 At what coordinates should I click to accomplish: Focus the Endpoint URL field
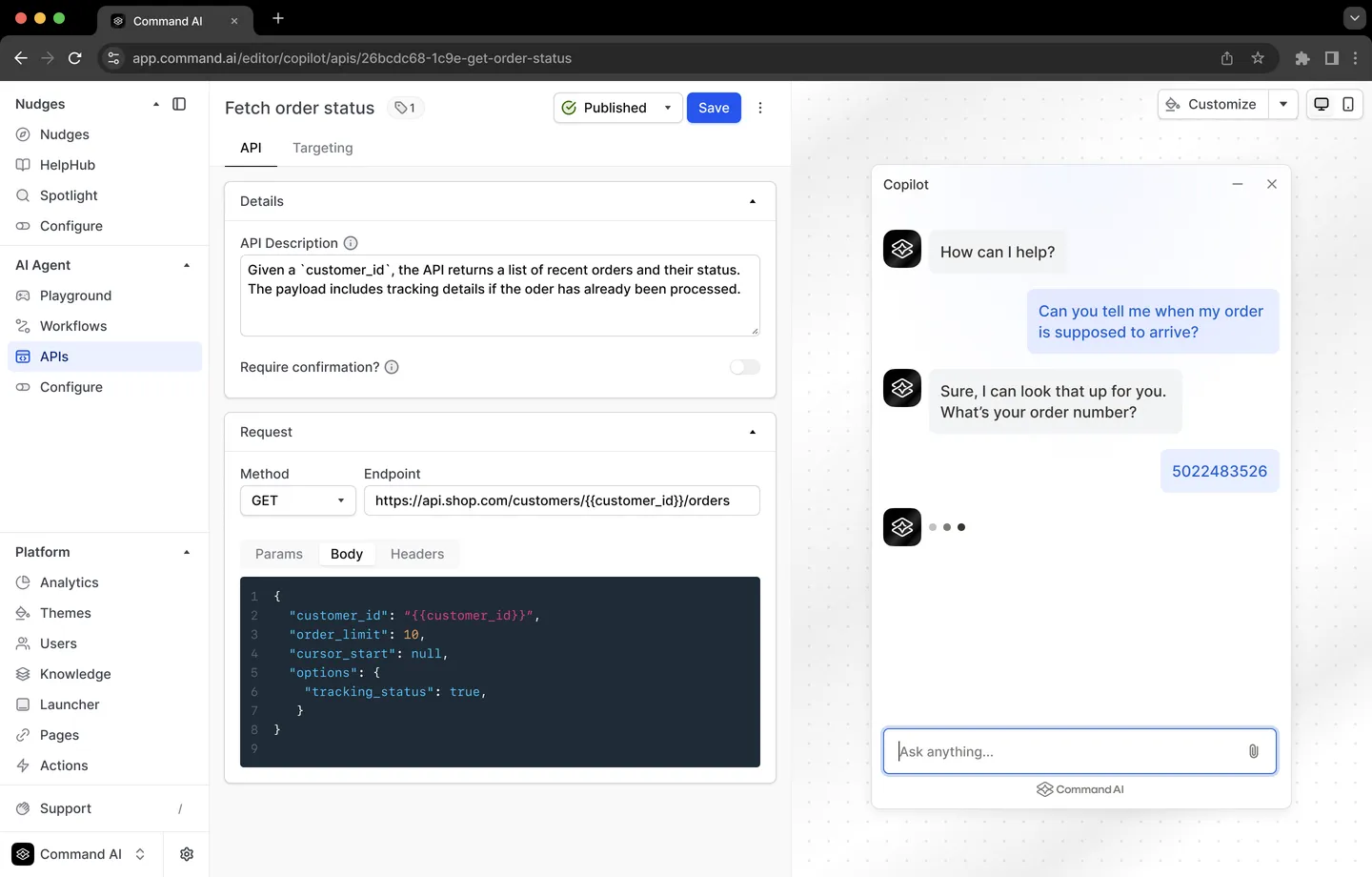tap(562, 500)
